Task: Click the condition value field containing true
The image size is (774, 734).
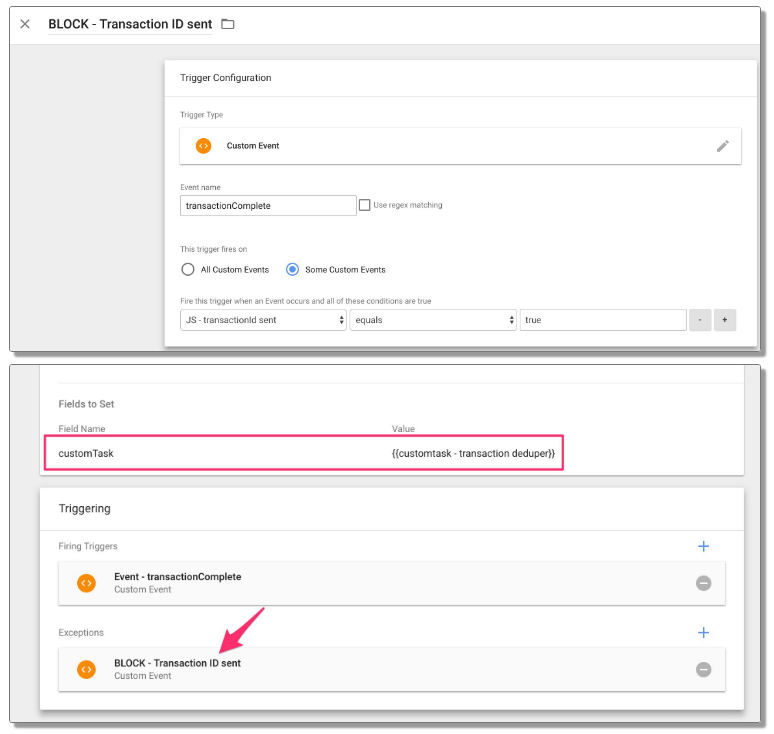Action: click(x=602, y=320)
